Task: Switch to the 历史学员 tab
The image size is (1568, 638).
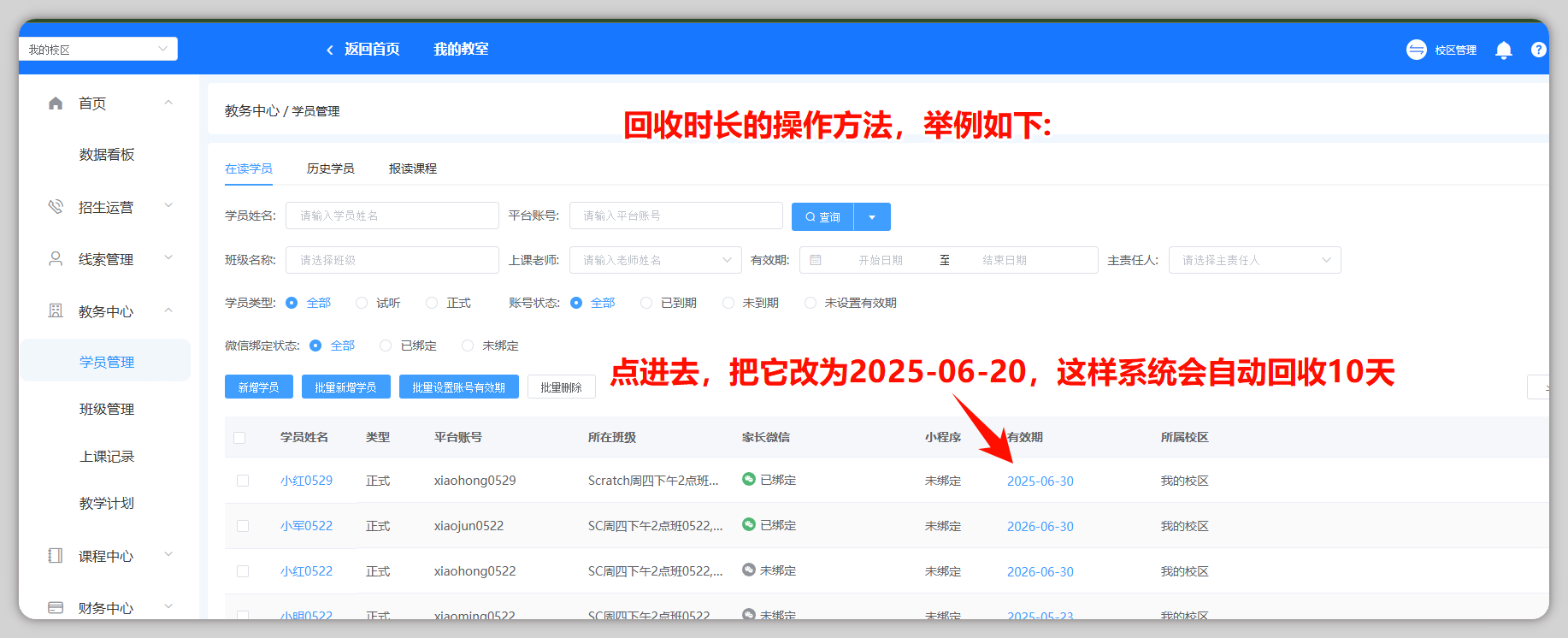Action: [330, 168]
